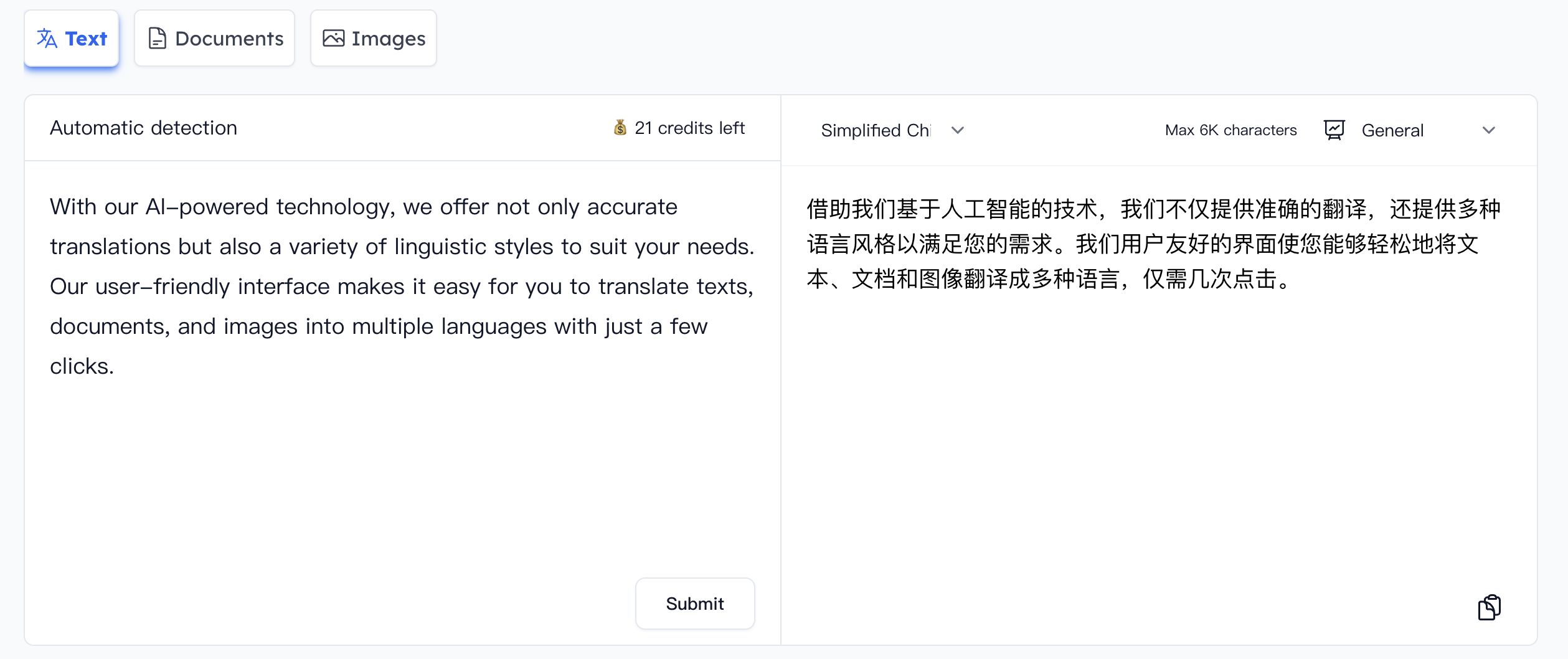Select the chevron next to Simplified Chinese
1568x659 pixels.
(956, 130)
